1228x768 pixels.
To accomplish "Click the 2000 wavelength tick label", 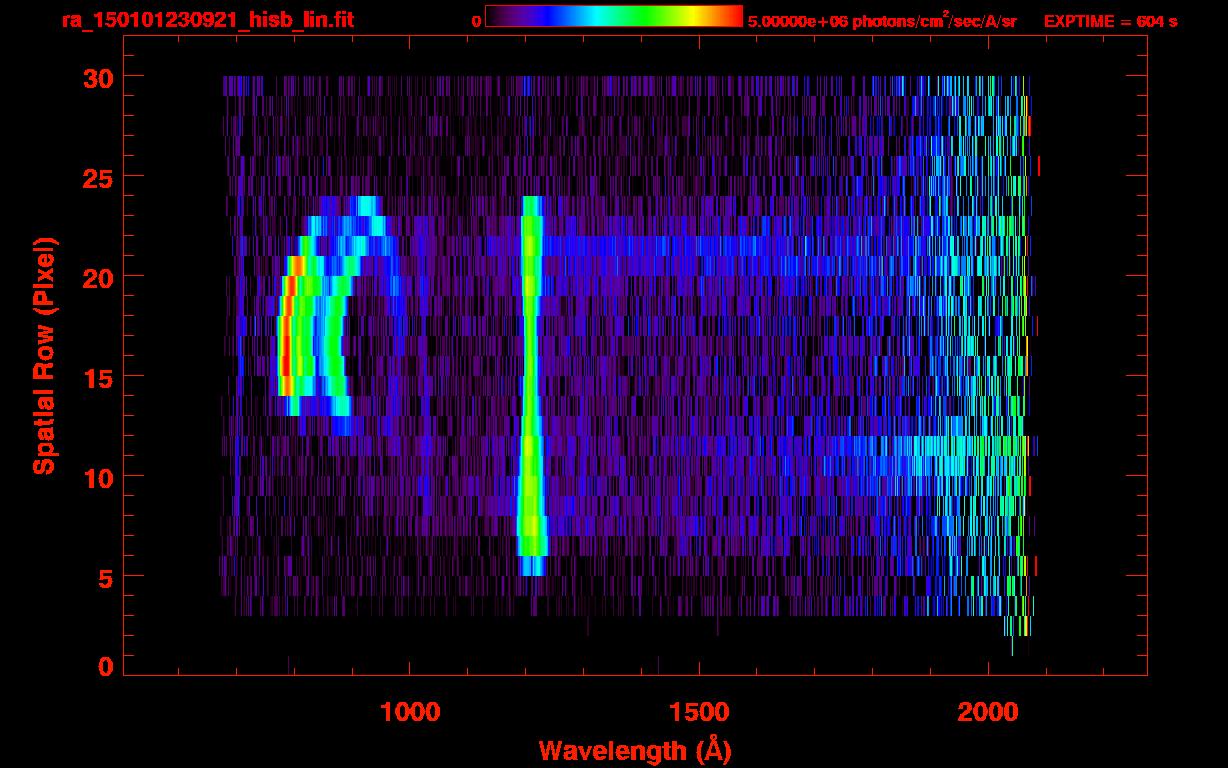I will (x=988, y=711).
